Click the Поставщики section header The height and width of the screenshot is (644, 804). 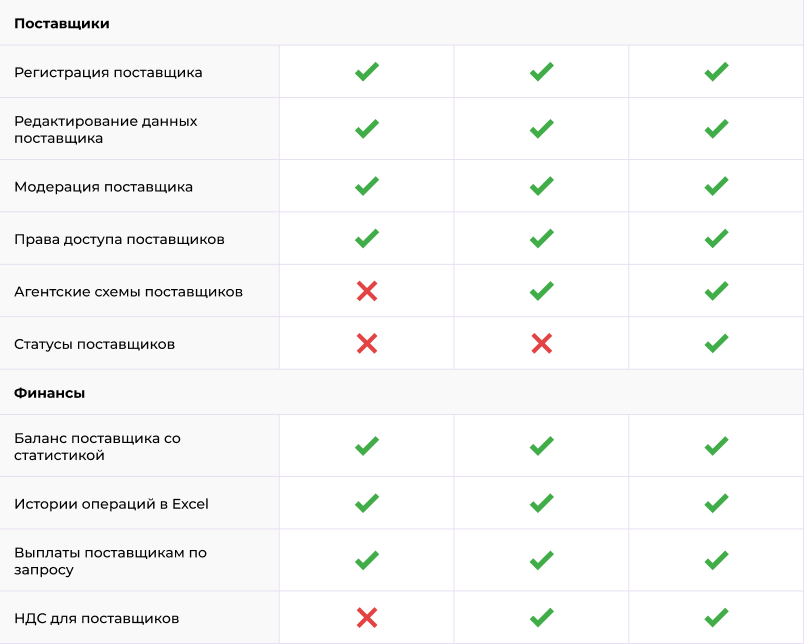[62, 23]
